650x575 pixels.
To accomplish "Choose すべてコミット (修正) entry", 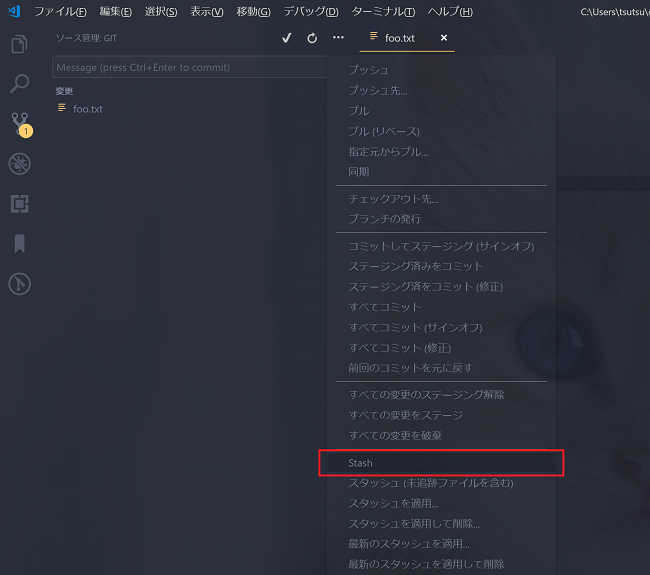I will [441, 348].
